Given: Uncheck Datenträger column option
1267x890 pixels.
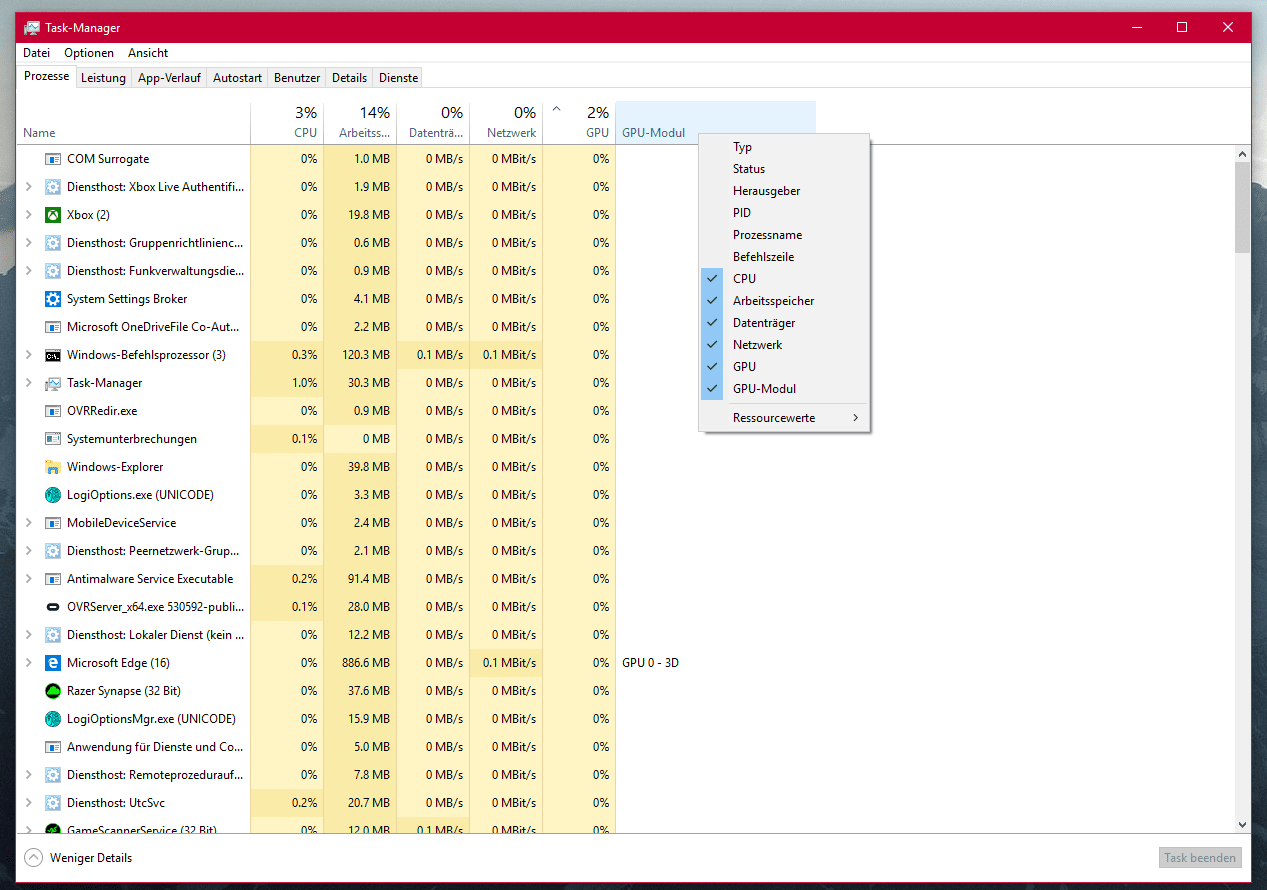Looking at the screenshot, I should tap(785, 323).
